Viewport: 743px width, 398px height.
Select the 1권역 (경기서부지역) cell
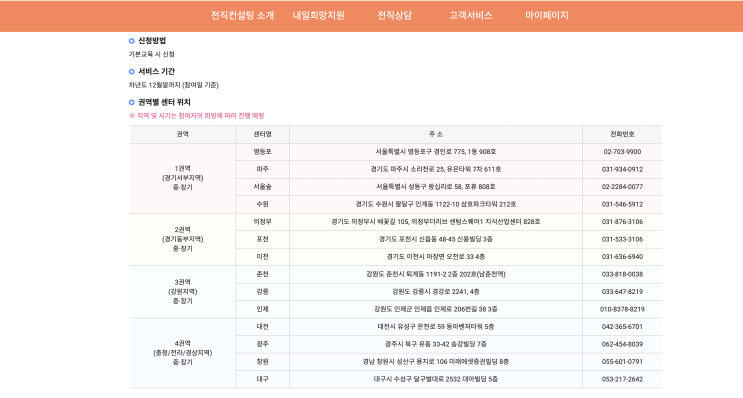click(x=182, y=178)
